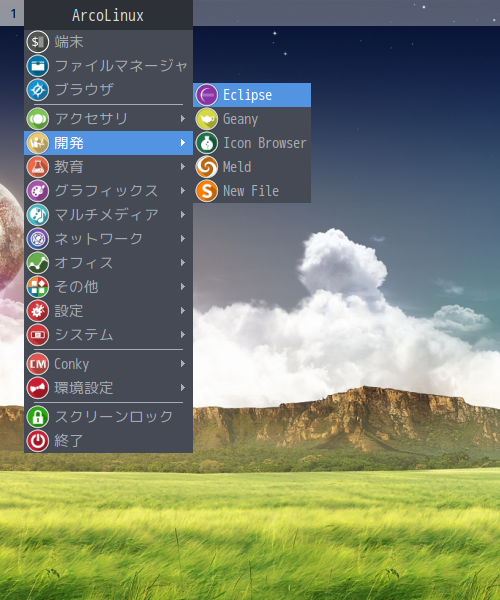Open Icon Browser via its green icon
The height and width of the screenshot is (600, 500).
[207, 143]
